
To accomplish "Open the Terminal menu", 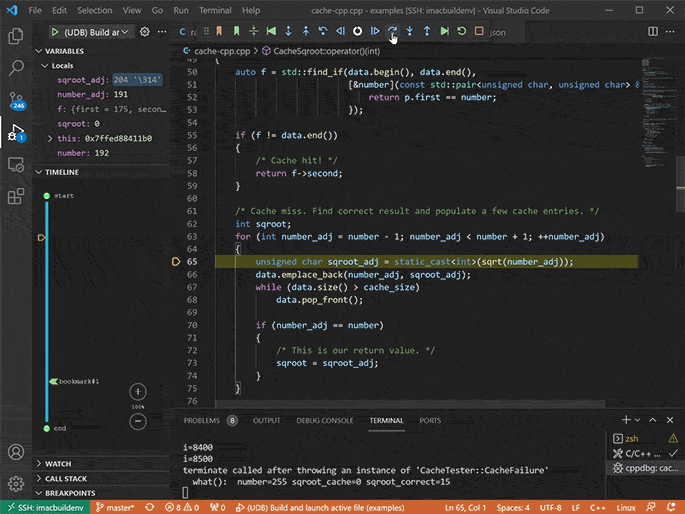I will pos(214,9).
